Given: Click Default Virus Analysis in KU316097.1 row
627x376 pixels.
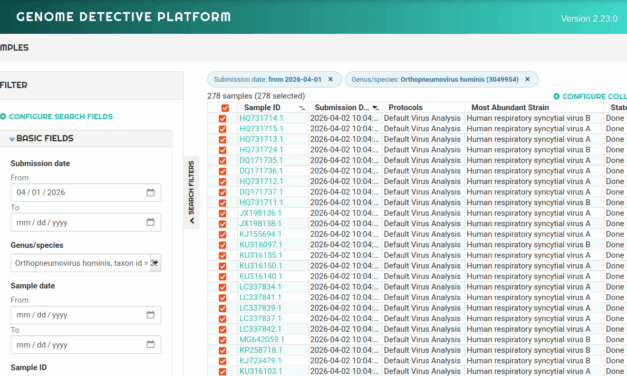Looking at the screenshot, I should point(422,244).
